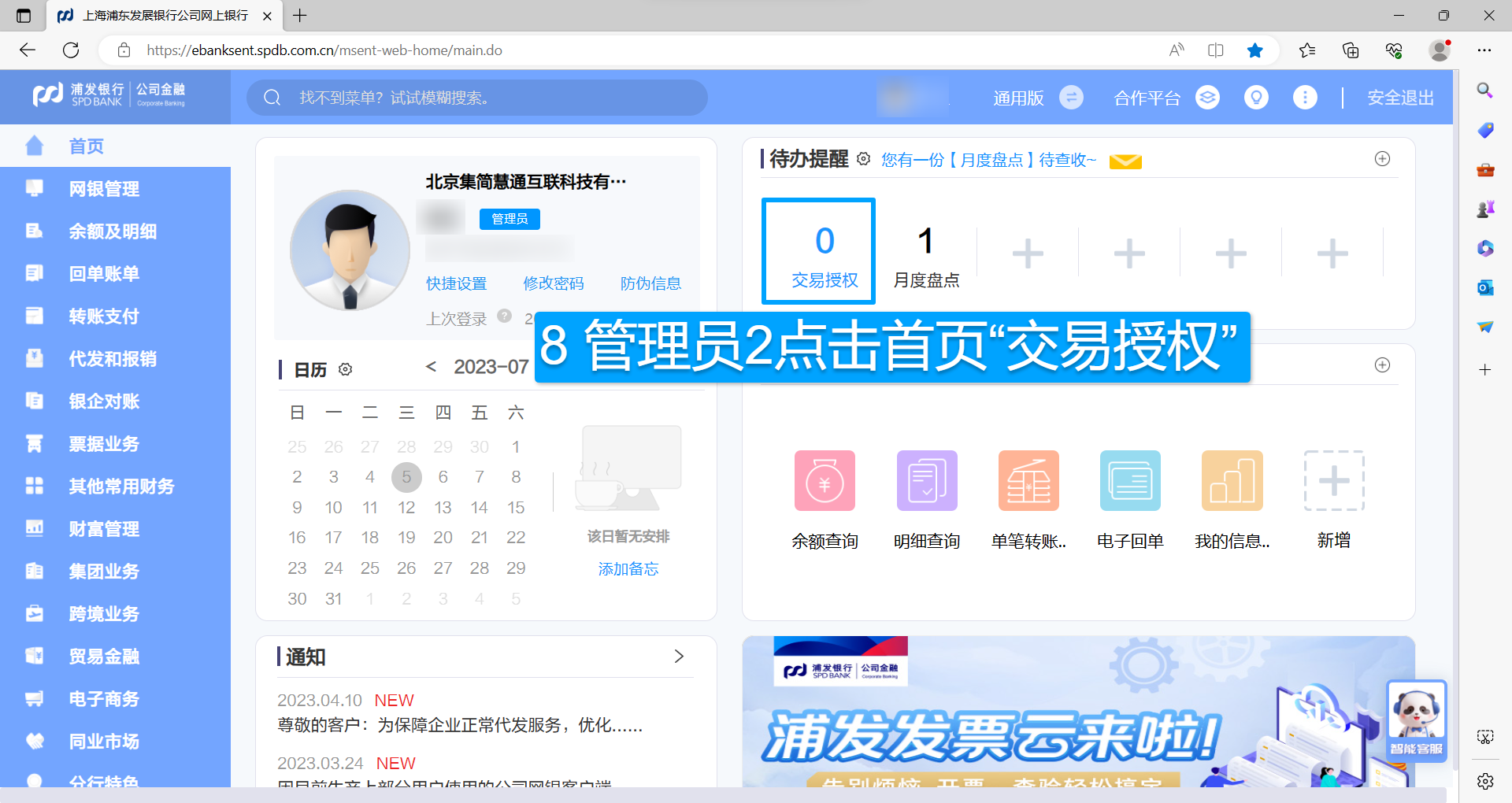Open new browser tab with plus
Viewport: 1512px width, 803px height.
300,15
